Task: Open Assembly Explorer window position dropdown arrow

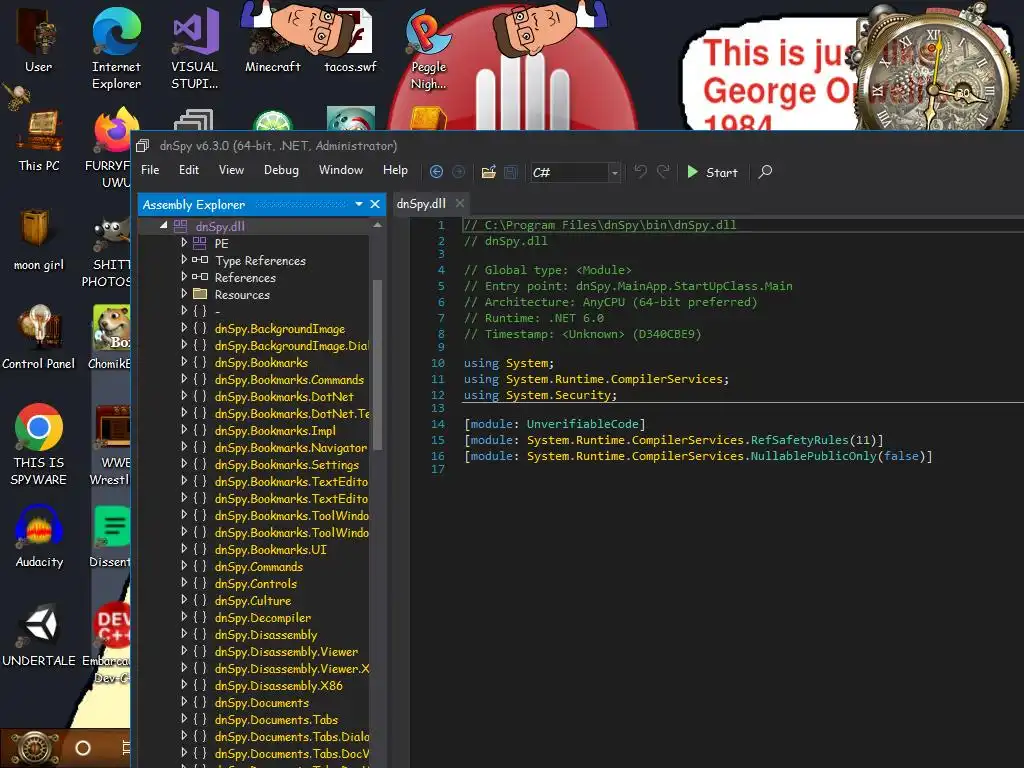Action: click(x=359, y=204)
